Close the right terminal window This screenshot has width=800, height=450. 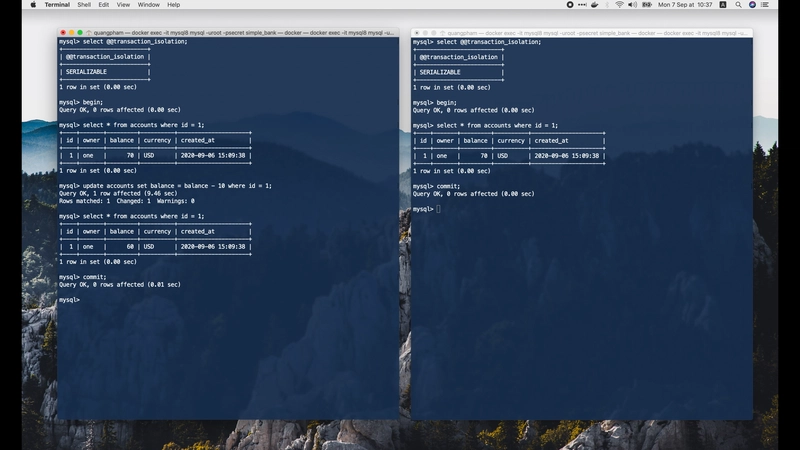417,33
